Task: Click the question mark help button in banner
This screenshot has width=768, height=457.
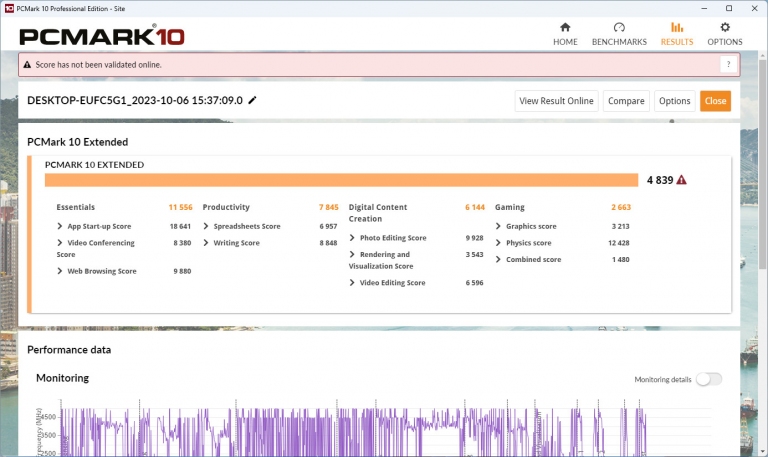Action: pos(728,65)
